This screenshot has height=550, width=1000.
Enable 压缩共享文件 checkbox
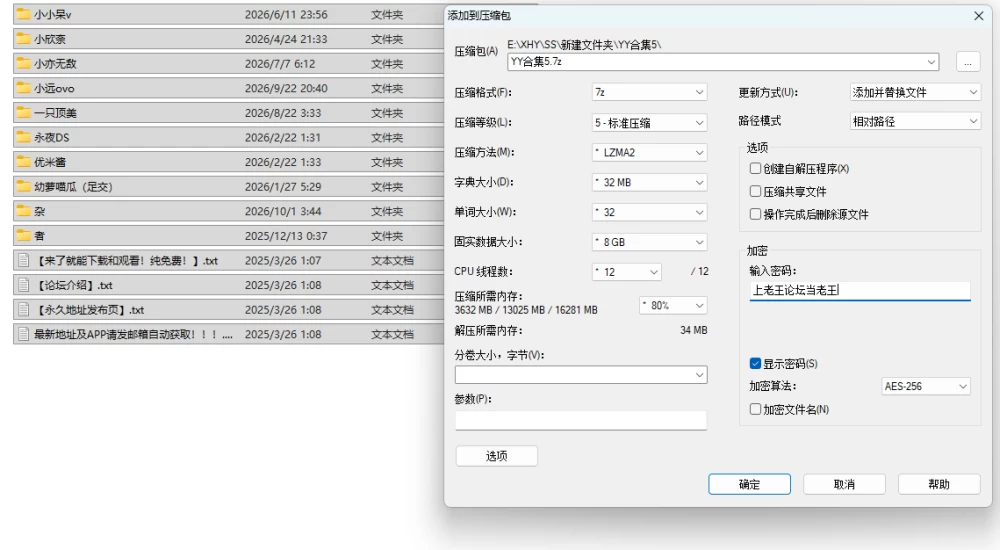[755, 191]
